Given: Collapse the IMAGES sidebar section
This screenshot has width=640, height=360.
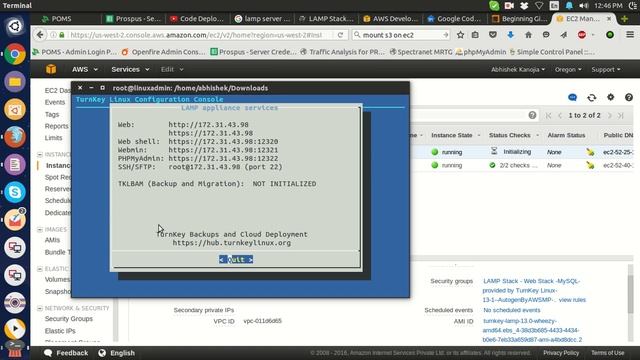Looking at the screenshot, I should coord(40,229).
